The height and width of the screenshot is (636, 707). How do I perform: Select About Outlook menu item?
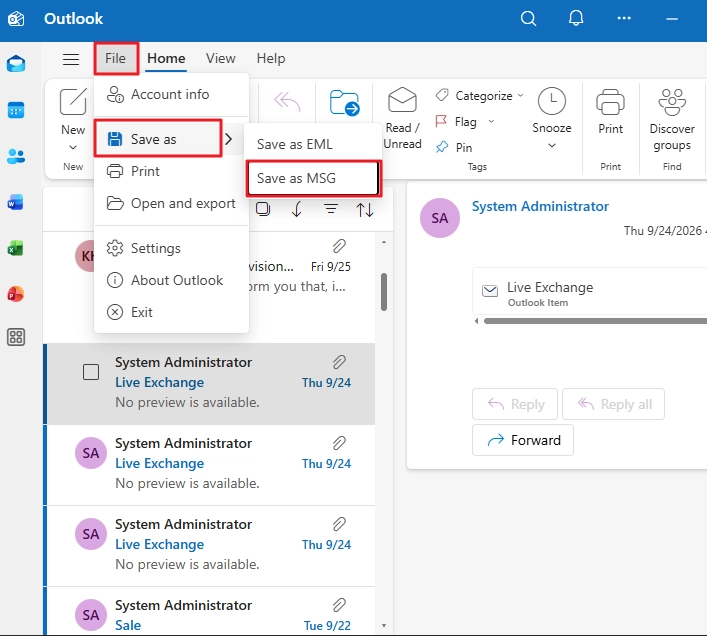[x=171, y=280]
